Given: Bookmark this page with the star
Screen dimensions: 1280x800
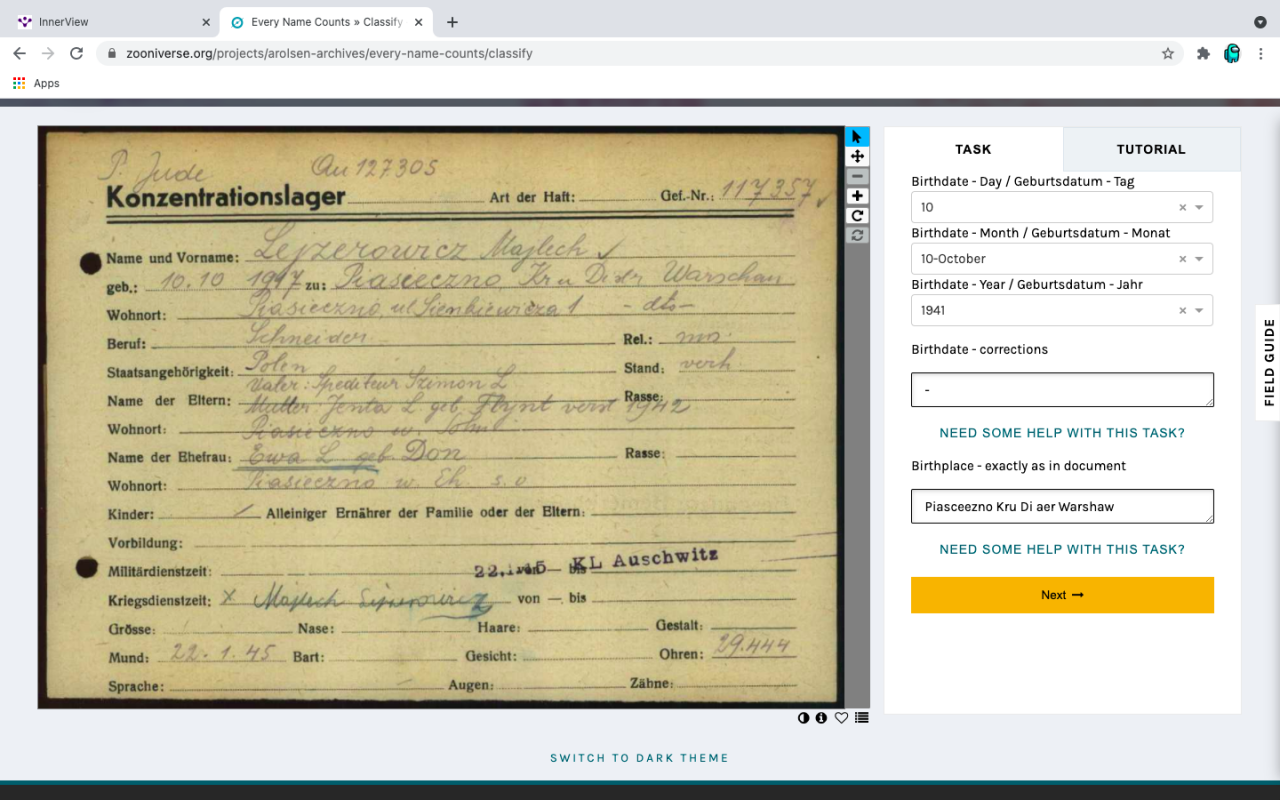Looking at the screenshot, I should [x=1167, y=53].
